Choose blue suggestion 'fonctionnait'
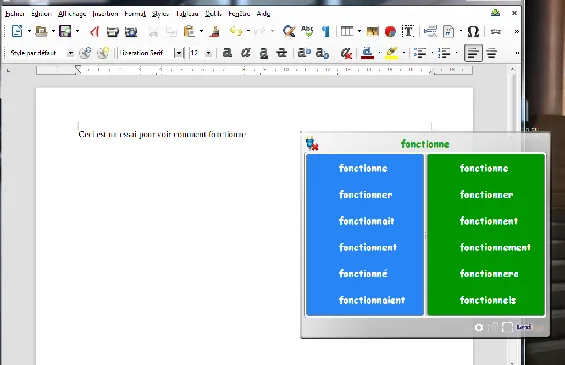565x365 pixels. pos(366,221)
